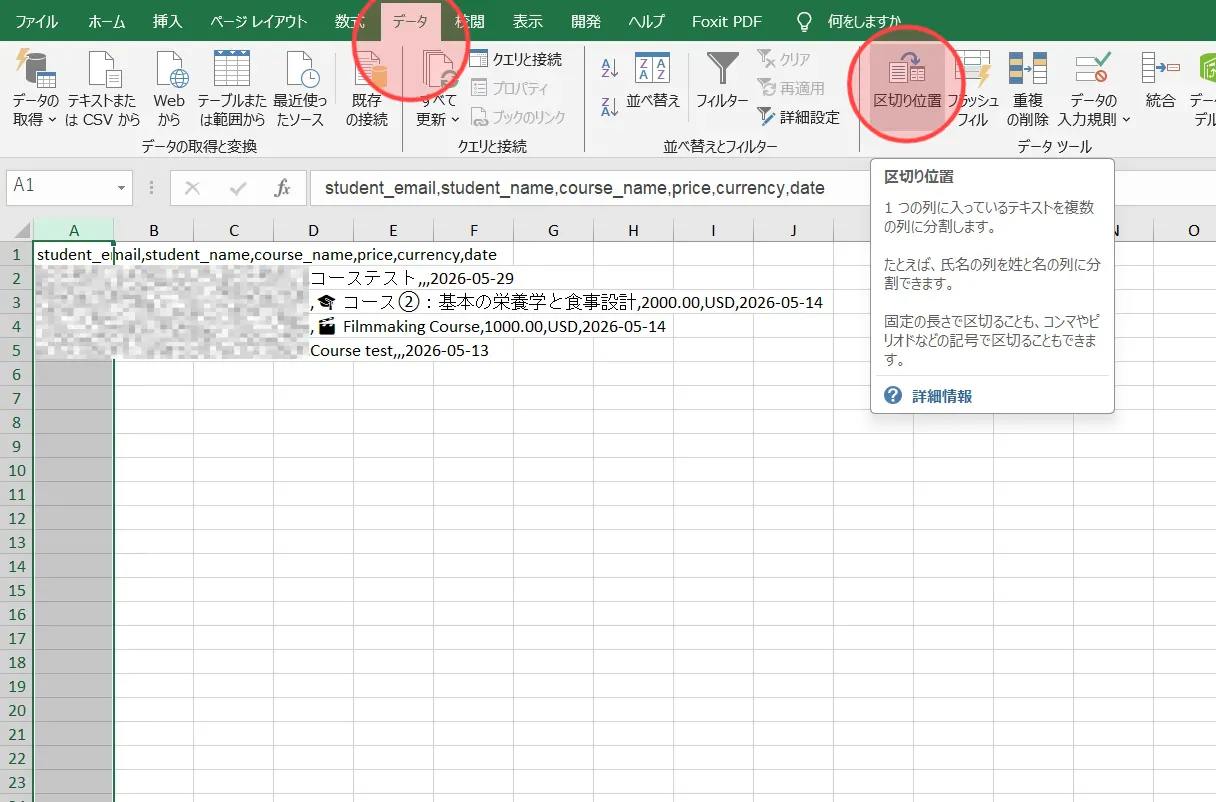Screen dimensions: 1216x802
Task: Click 再適用 filter button
Action: click(x=792, y=88)
